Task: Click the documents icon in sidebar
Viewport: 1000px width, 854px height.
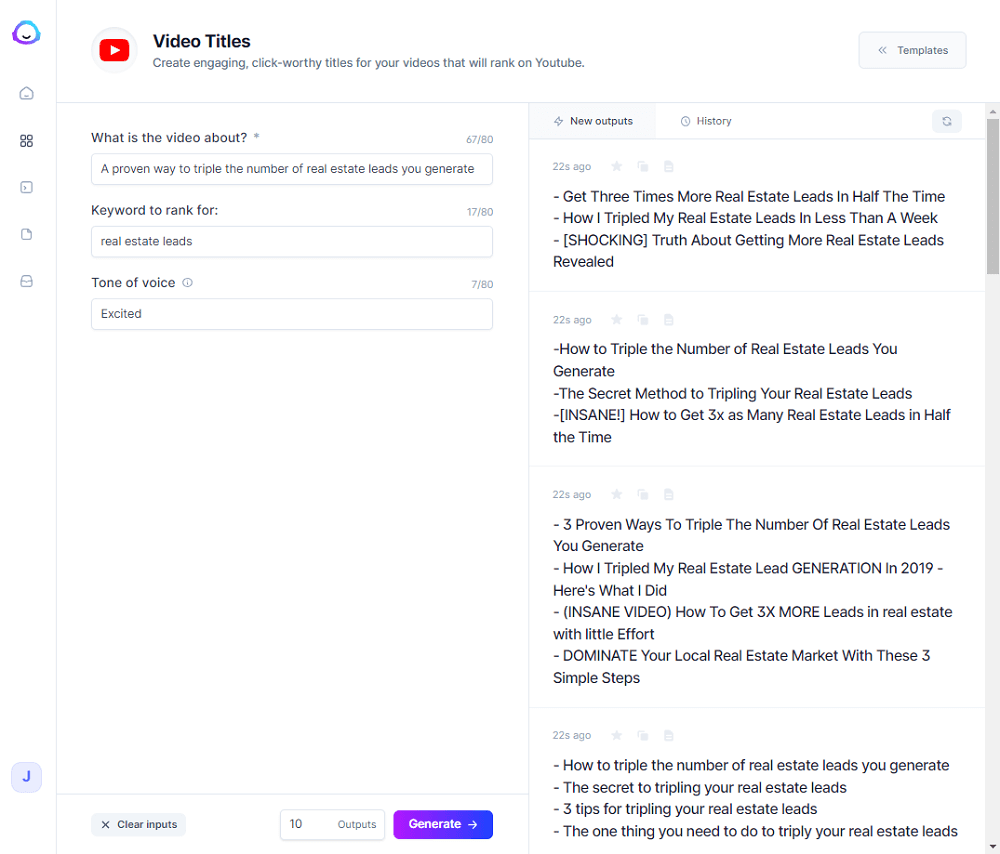Action: 26,234
